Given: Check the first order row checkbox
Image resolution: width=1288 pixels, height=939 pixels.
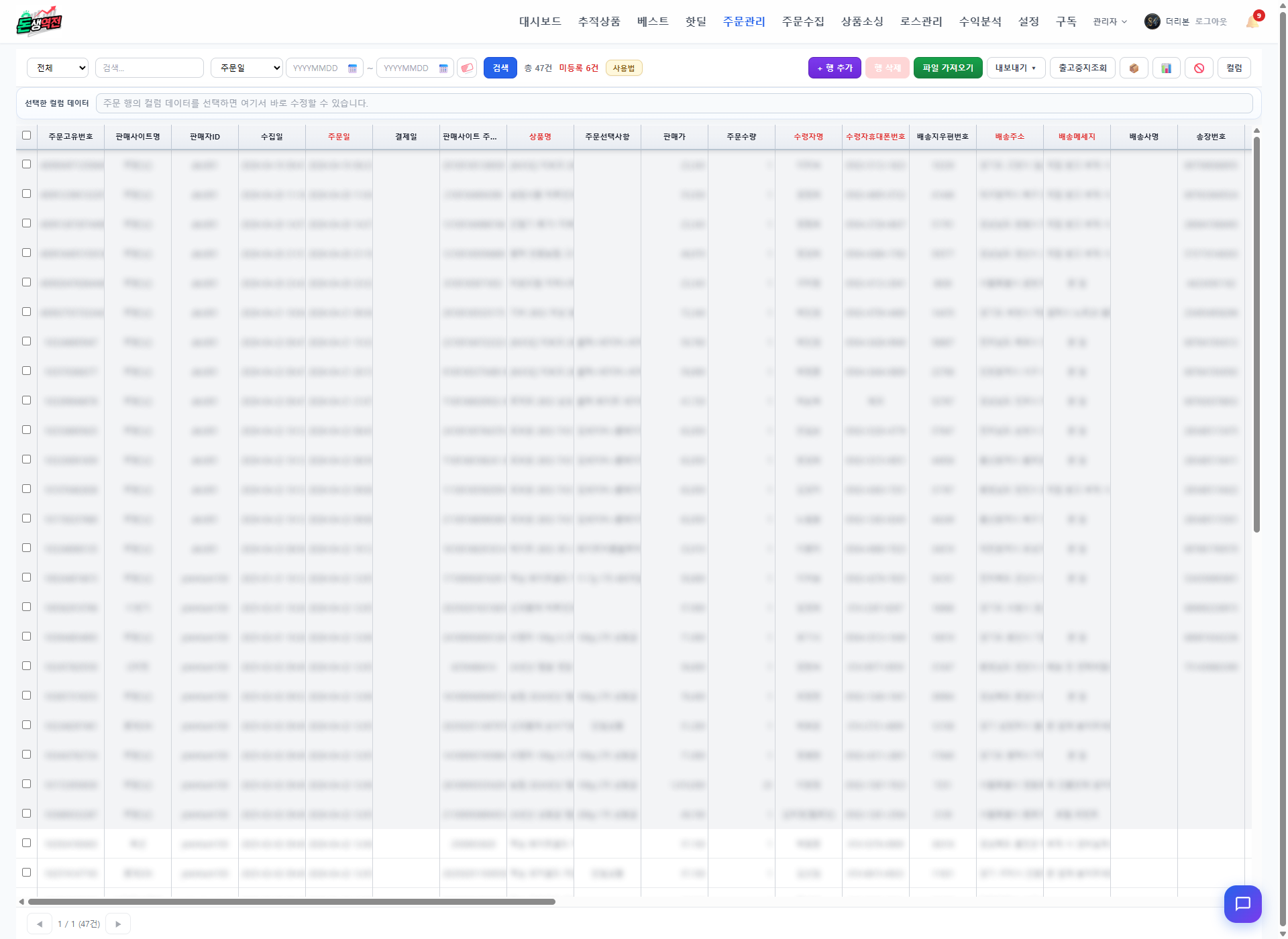Looking at the screenshot, I should pyautogui.click(x=27, y=164).
